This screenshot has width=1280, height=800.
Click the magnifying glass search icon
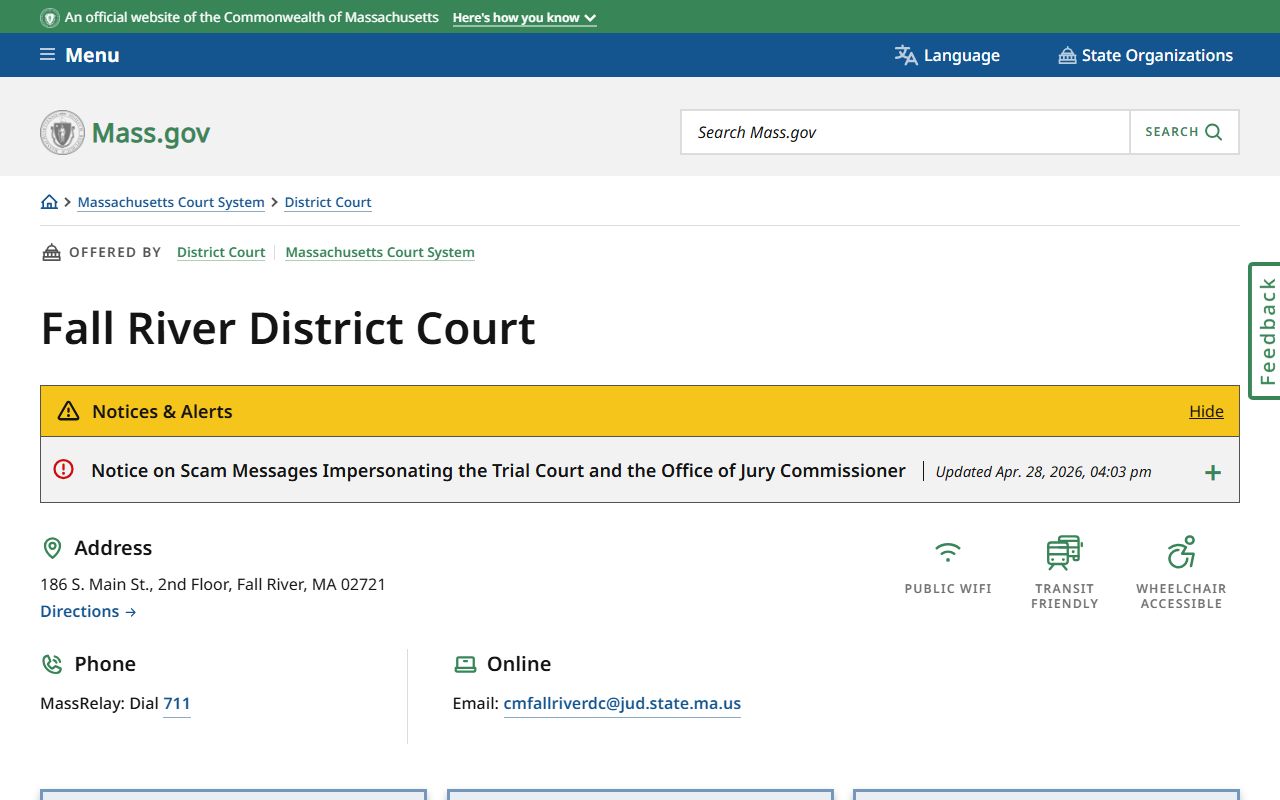click(1214, 132)
